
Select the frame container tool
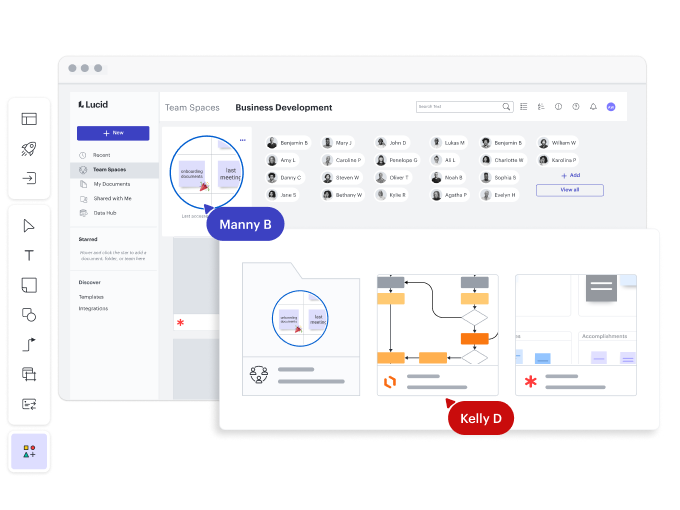point(29,374)
